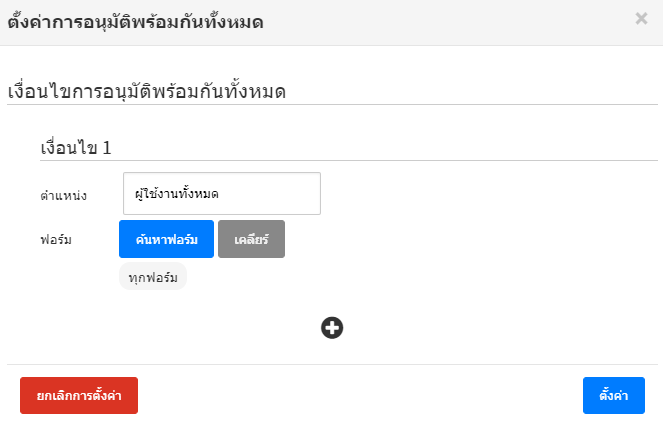Add a new condition with plus icon
Image resolution: width=663 pixels, height=428 pixels.
point(332,327)
